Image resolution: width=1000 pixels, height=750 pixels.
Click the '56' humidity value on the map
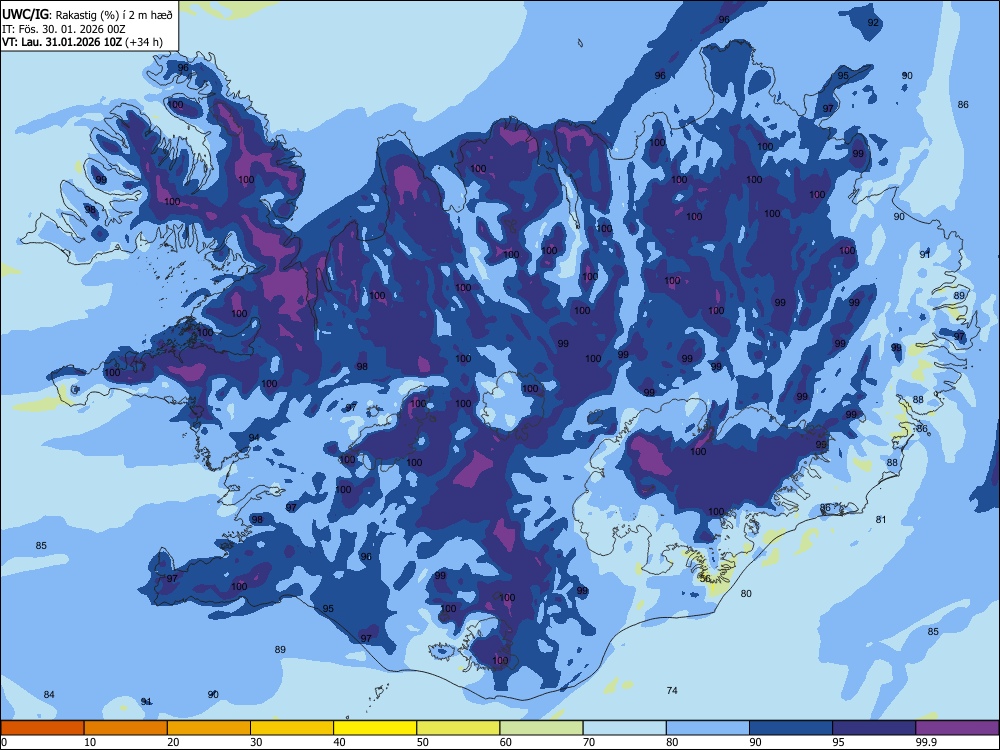[705, 578]
